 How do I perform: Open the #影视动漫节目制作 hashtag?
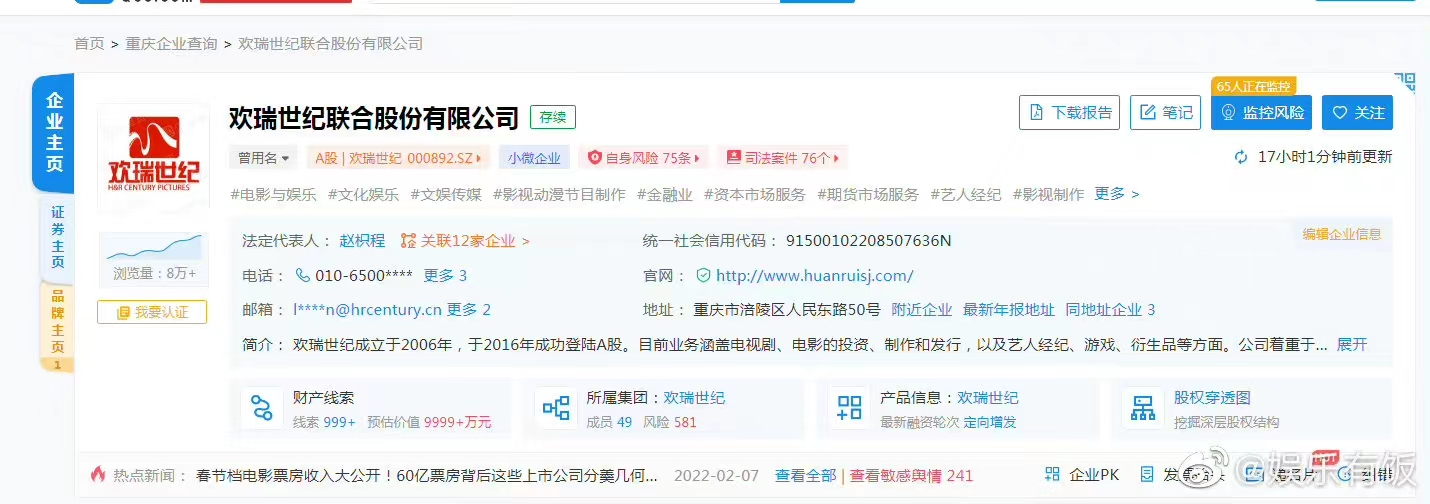click(x=559, y=194)
